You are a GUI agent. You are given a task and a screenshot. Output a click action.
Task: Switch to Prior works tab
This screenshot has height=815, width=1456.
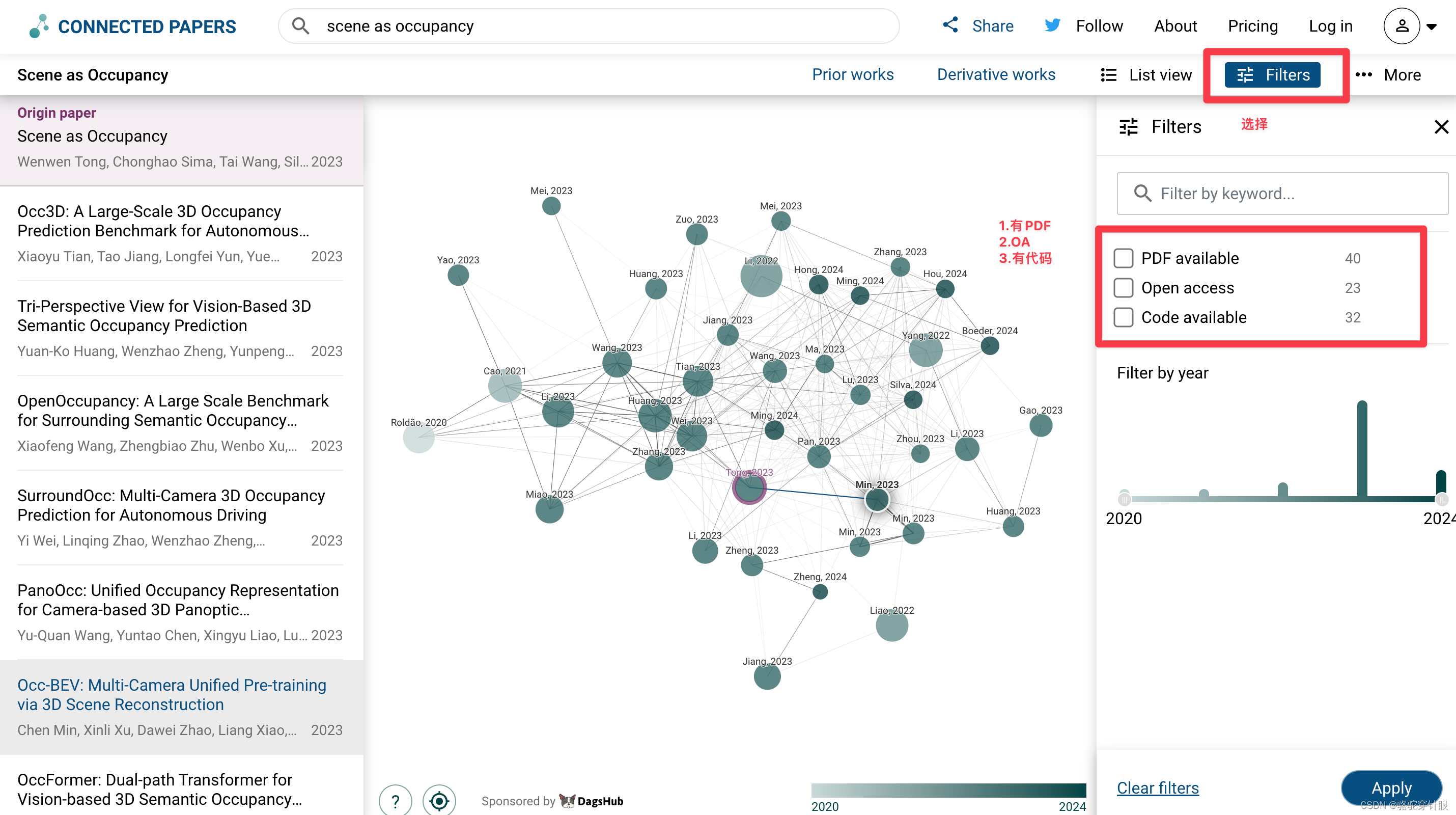click(x=852, y=75)
